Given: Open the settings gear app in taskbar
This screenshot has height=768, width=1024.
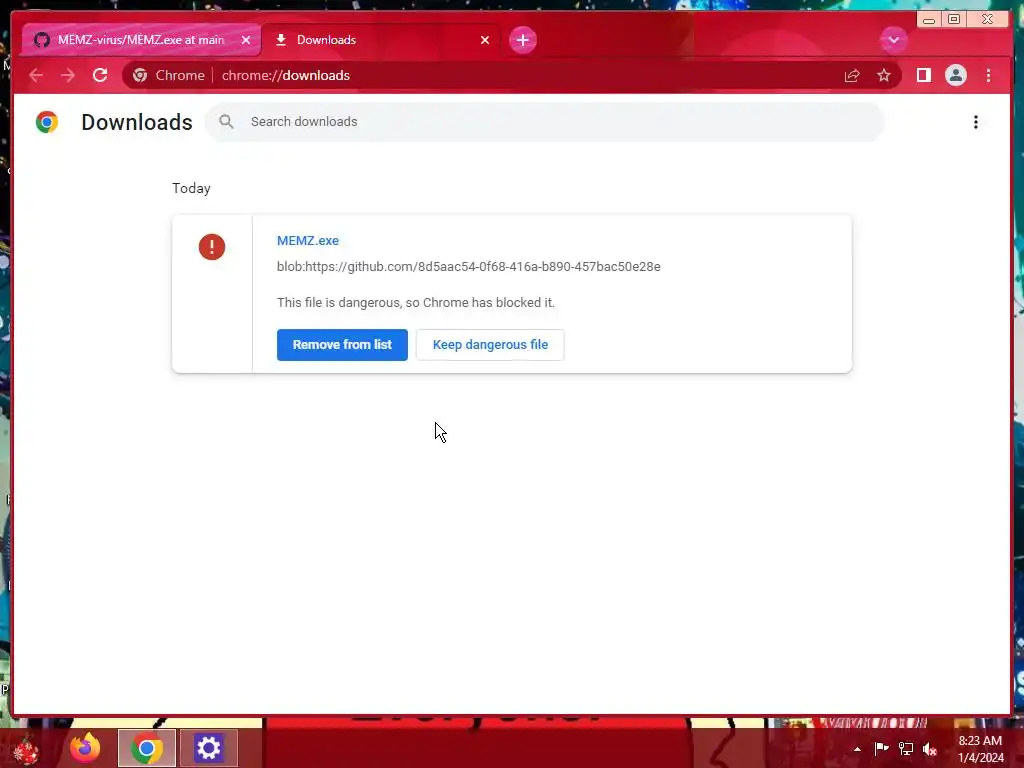Looking at the screenshot, I should pyautogui.click(x=208, y=748).
